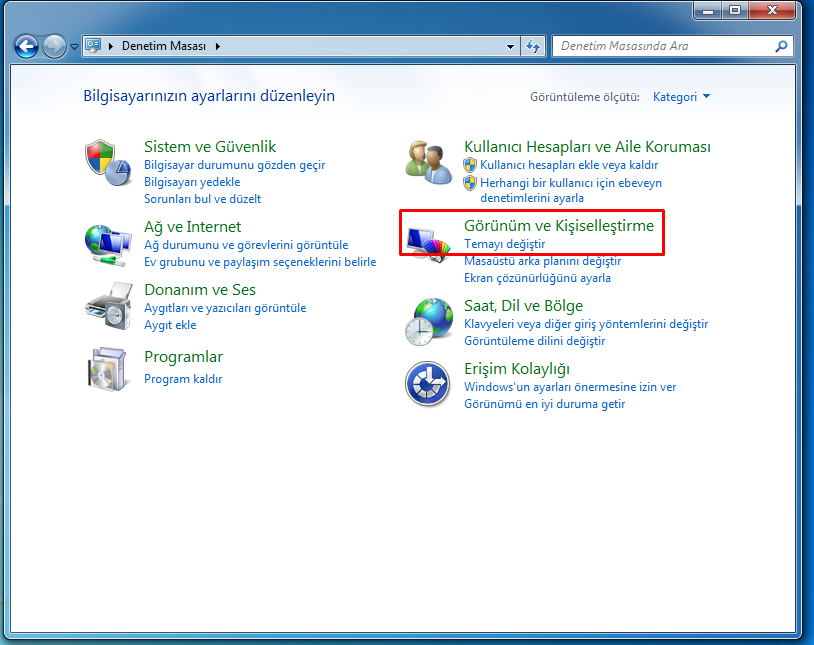Open the Görünüm ve Kişiselleştirme monitor icon
The height and width of the screenshot is (645, 814).
pyautogui.click(x=429, y=245)
